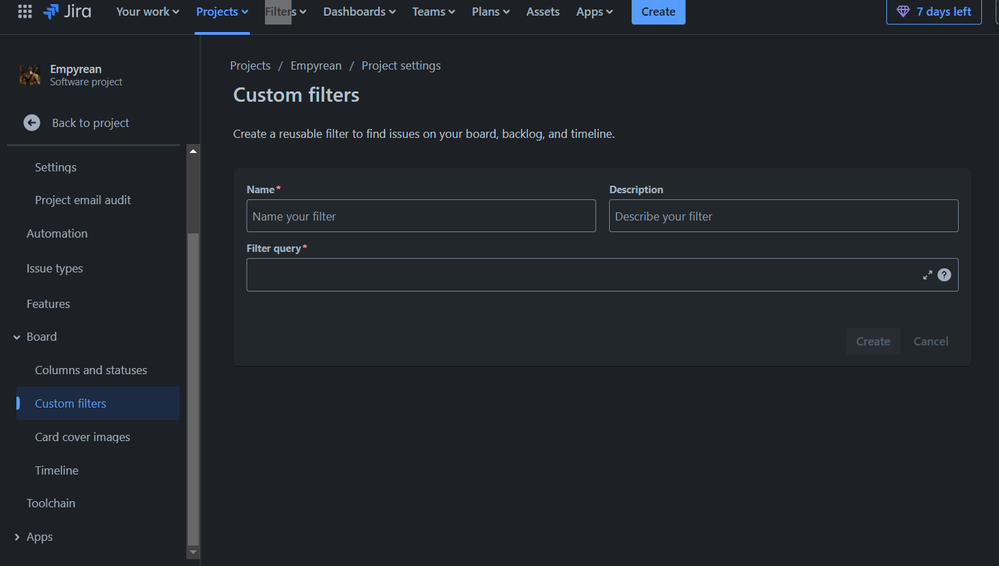Click the blue Create button in header

[658, 11]
